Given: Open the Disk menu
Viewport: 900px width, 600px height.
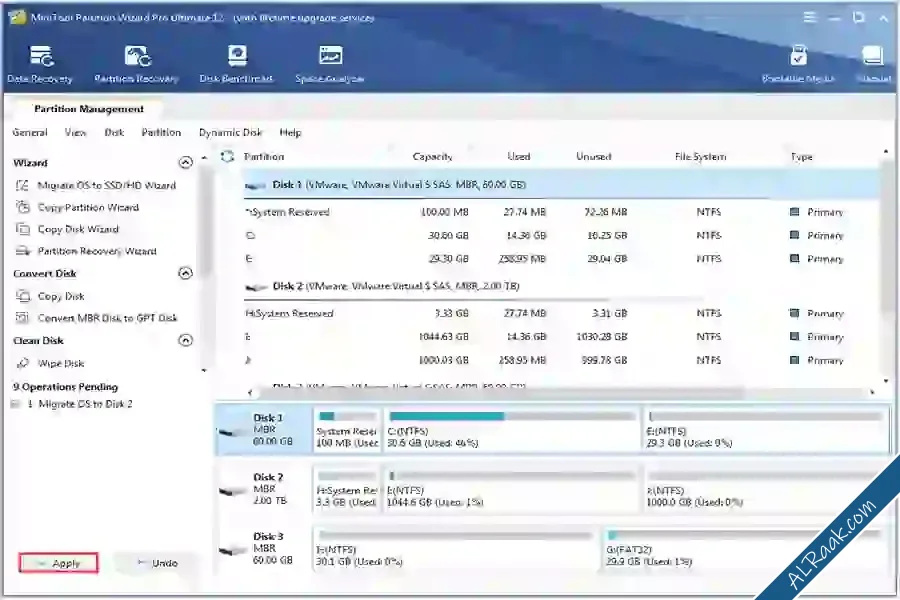Looking at the screenshot, I should coord(114,132).
